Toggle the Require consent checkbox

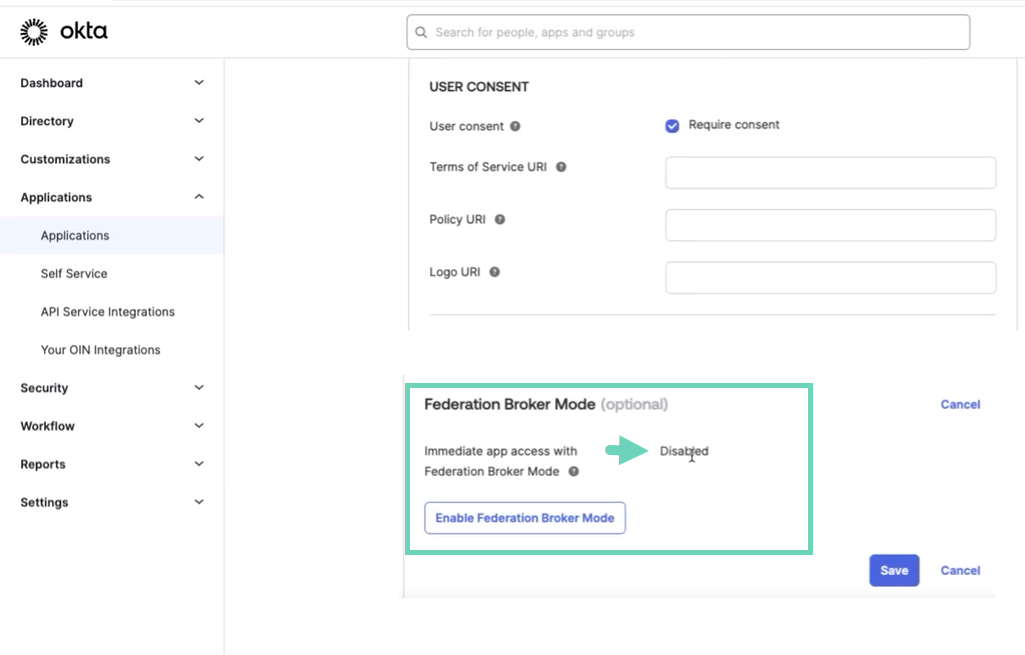672,125
